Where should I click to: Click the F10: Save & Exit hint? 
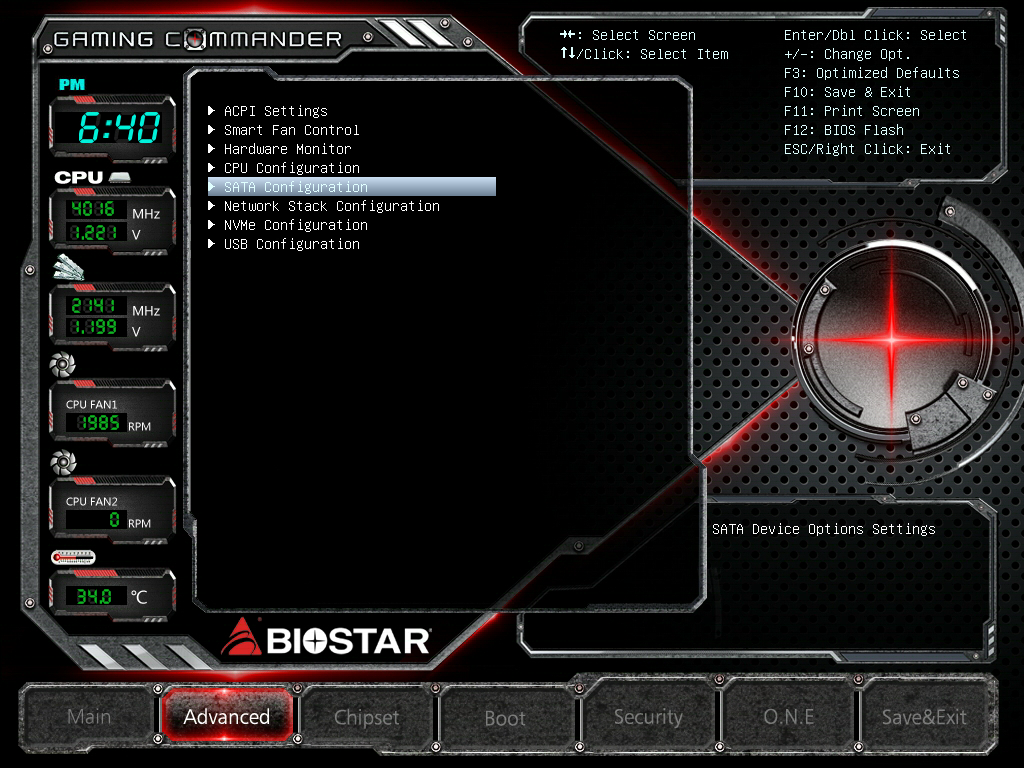847,92
